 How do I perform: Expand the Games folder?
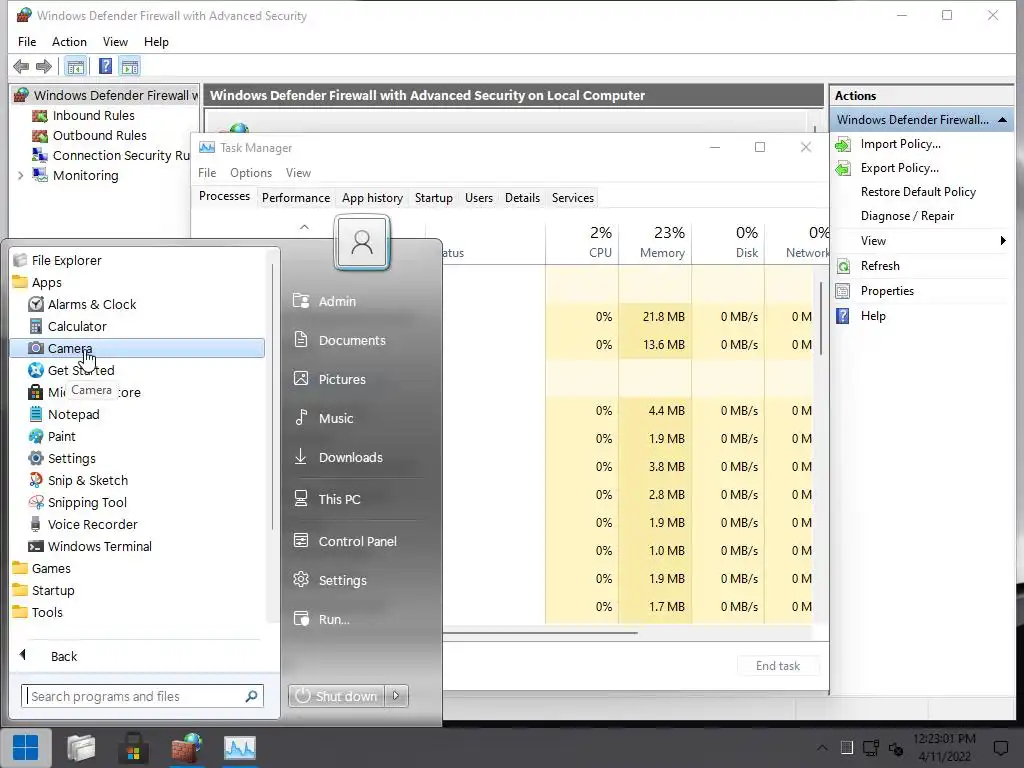pyautogui.click(x=51, y=569)
